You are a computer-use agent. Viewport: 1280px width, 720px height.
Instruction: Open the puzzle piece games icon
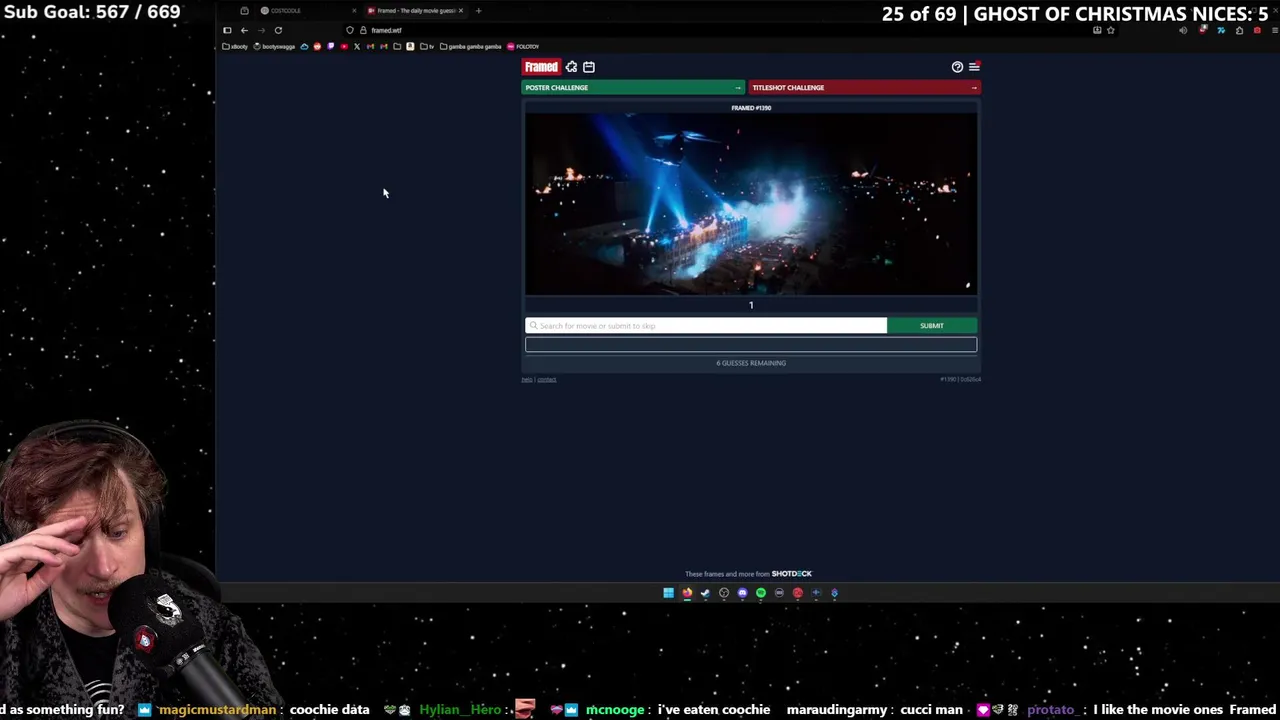point(571,67)
